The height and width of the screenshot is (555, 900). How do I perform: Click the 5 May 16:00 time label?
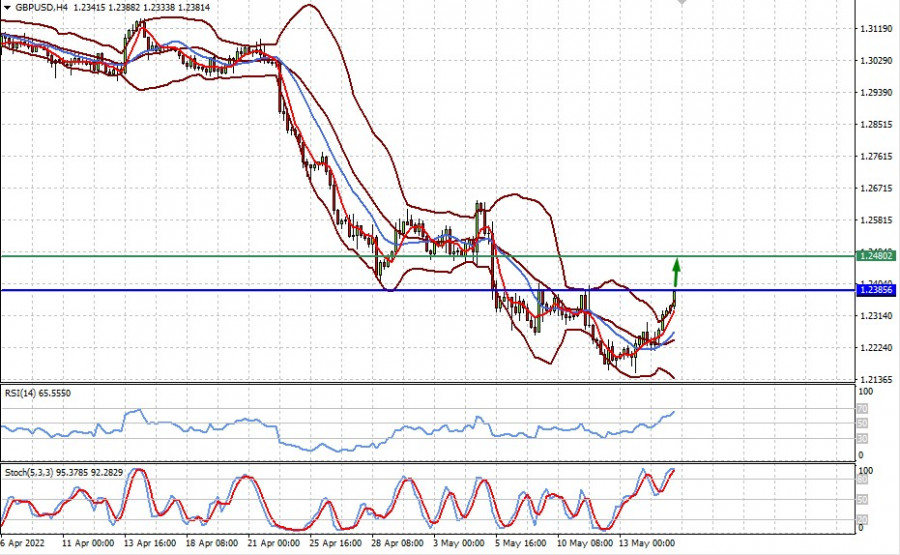pyautogui.click(x=521, y=543)
